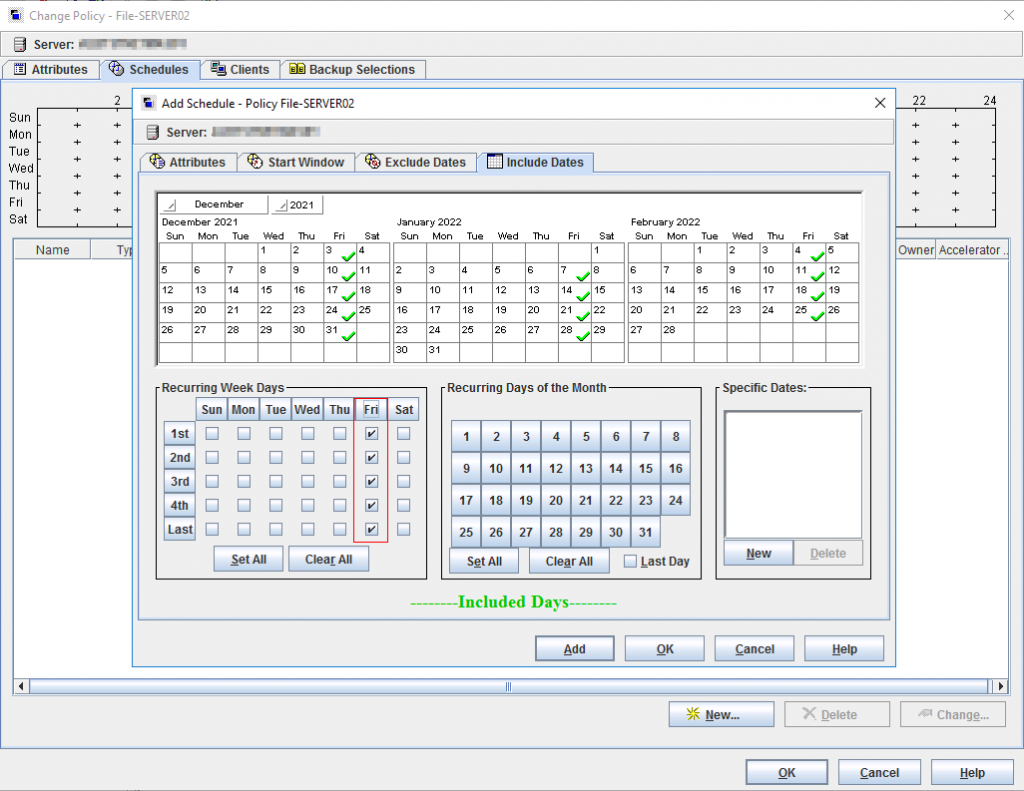This screenshot has width=1024, height=791.
Task: Click the horizontal scrollbar in schedule list
Action: point(508,687)
